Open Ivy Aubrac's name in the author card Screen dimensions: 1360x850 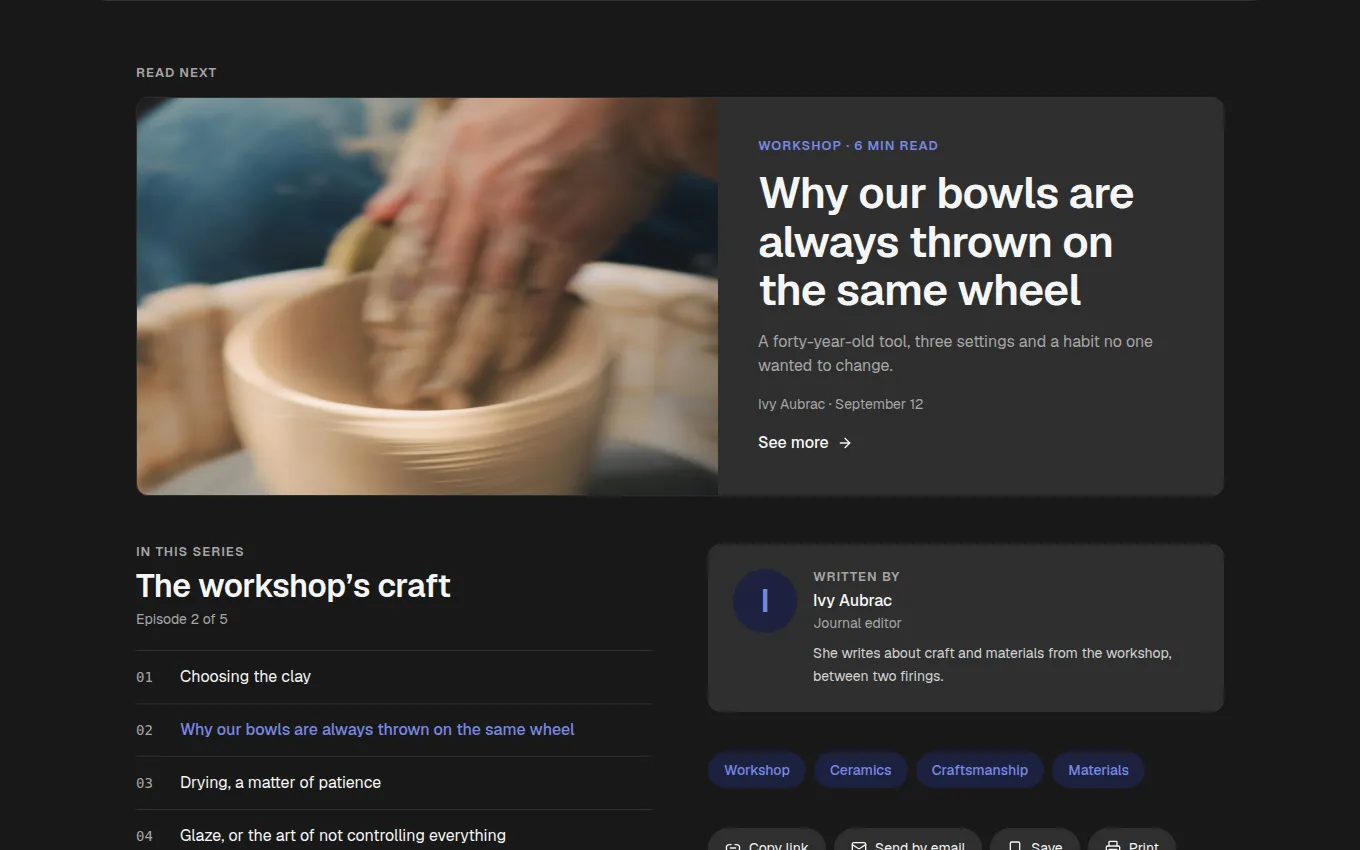[852, 600]
